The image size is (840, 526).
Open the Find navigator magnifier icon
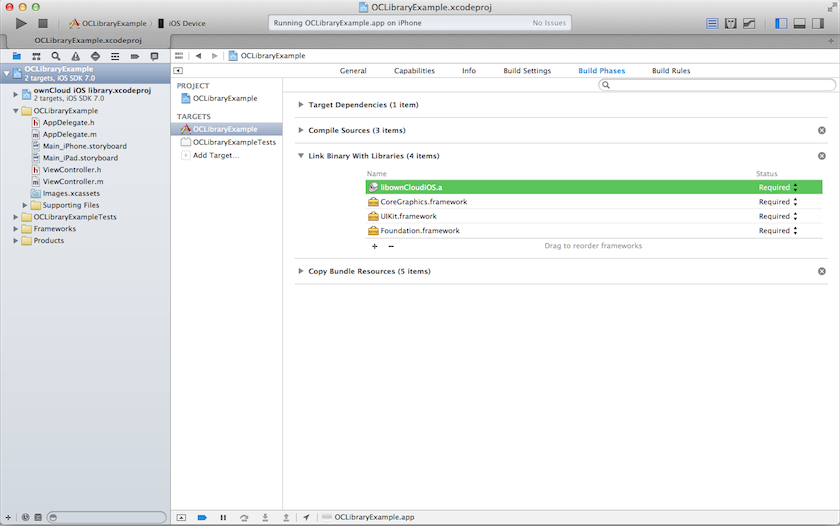[x=56, y=56]
